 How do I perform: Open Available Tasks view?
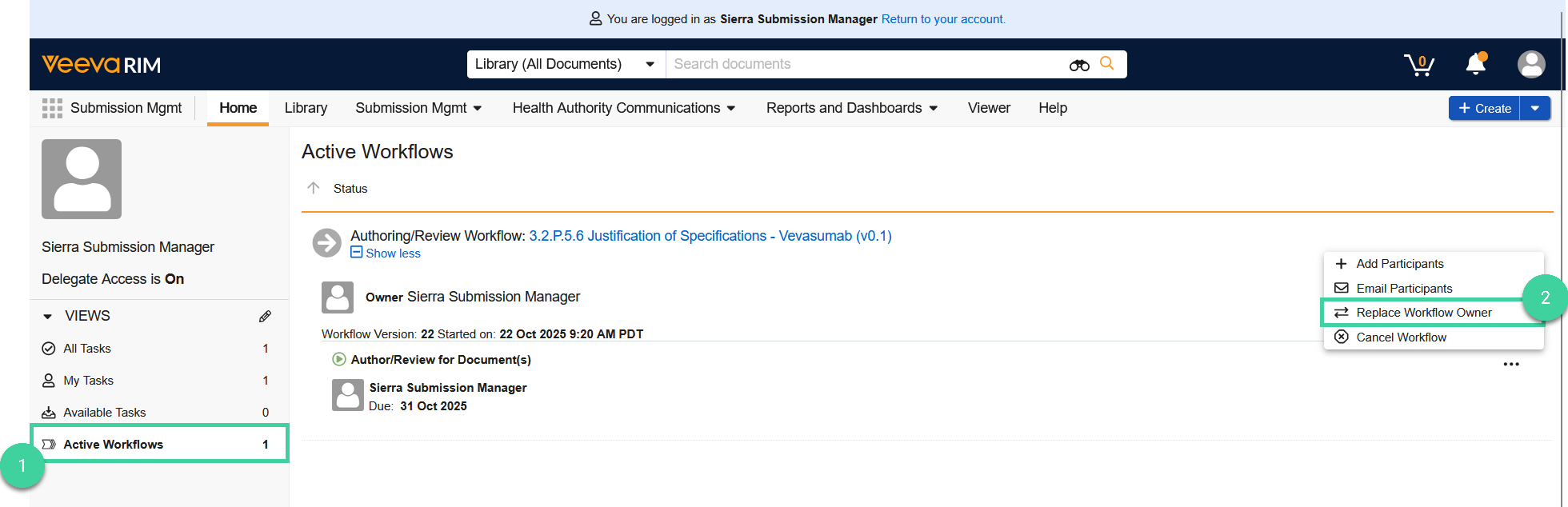point(158,413)
